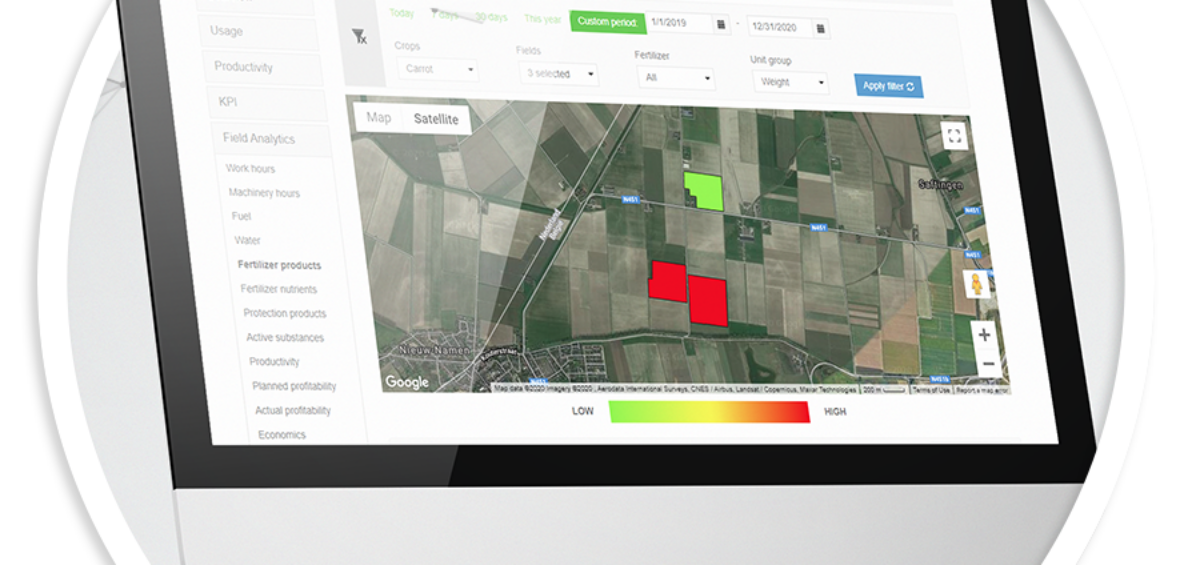
Task: Zoom out the map with minus button
Action: [x=987, y=362]
